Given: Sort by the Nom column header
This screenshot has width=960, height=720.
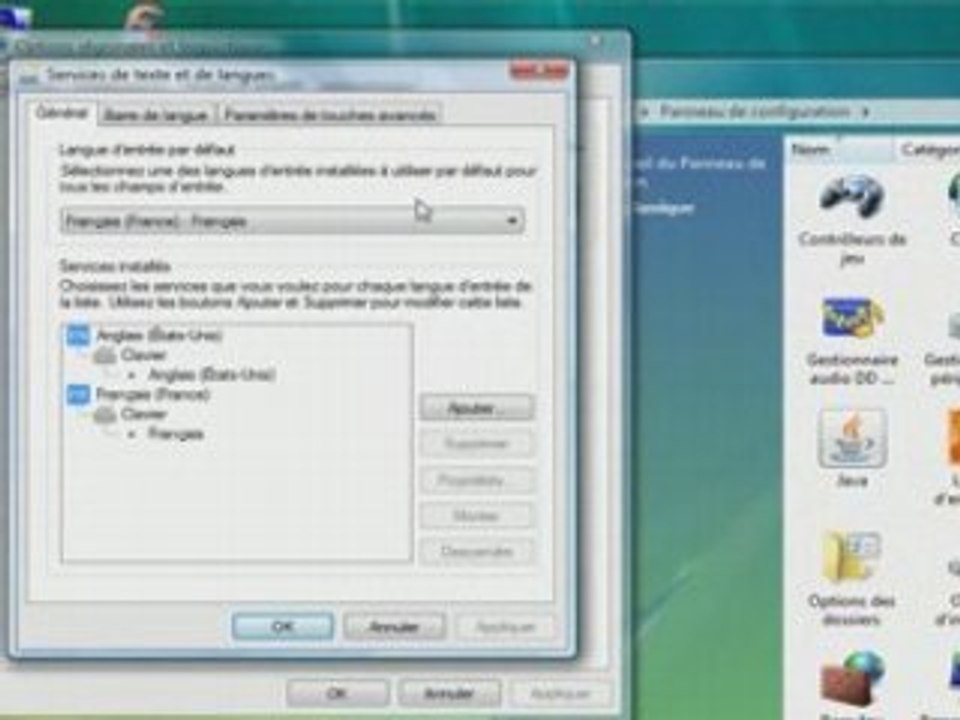Looking at the screenshot, I should [x=839, y=149].
